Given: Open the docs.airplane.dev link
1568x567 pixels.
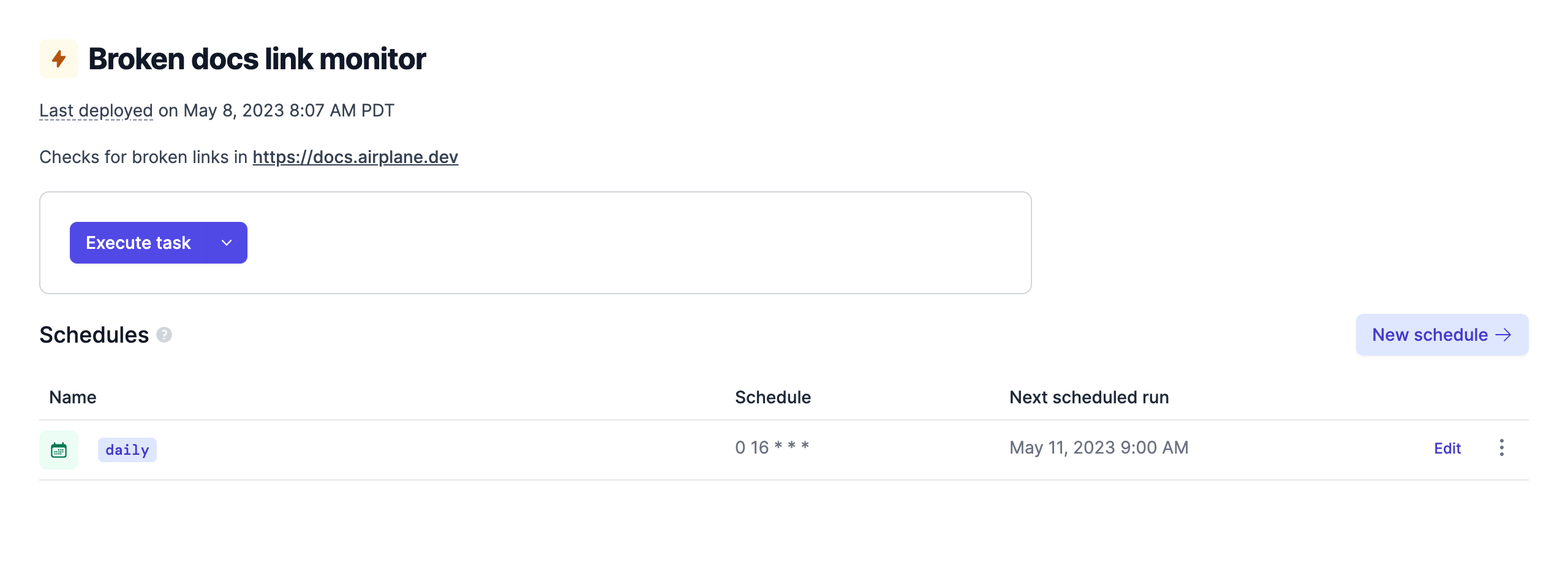Looking at the screenshot, I should pos(355,157).
